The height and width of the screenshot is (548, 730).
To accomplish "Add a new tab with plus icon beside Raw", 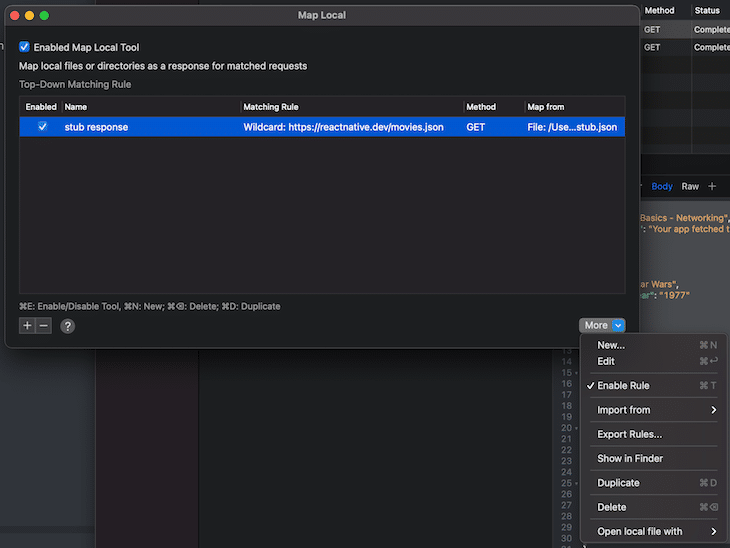I will (x=712, y=186).
